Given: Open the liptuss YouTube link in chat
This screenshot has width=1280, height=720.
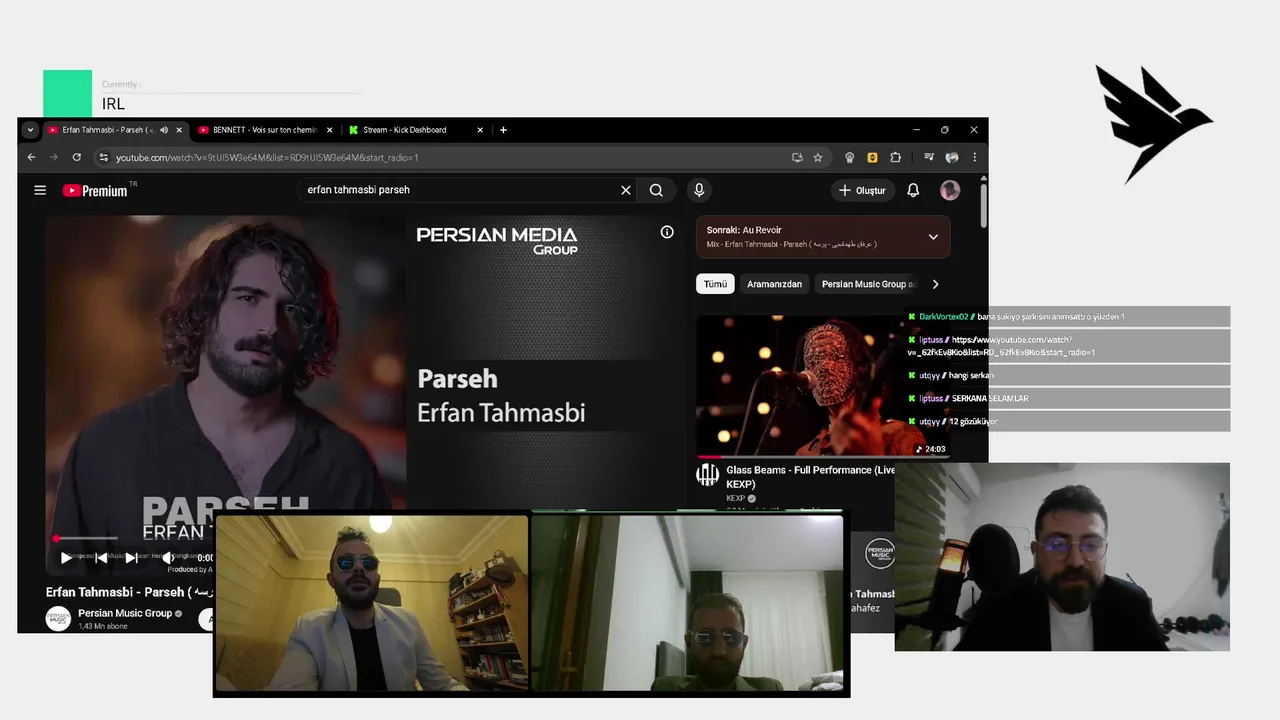Looking at the screenshot, I should coord(1001,346).
